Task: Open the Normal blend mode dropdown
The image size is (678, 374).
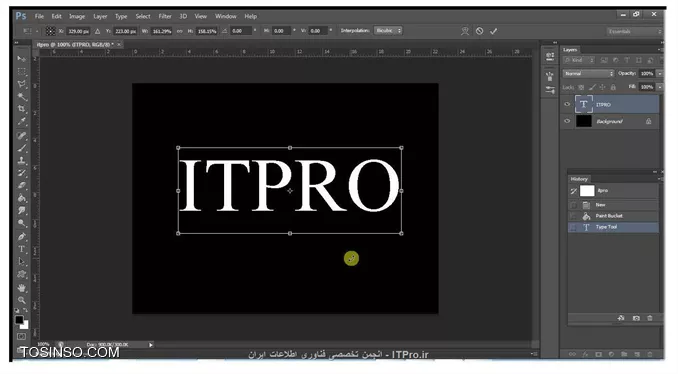Action: [x=588, y=74]
